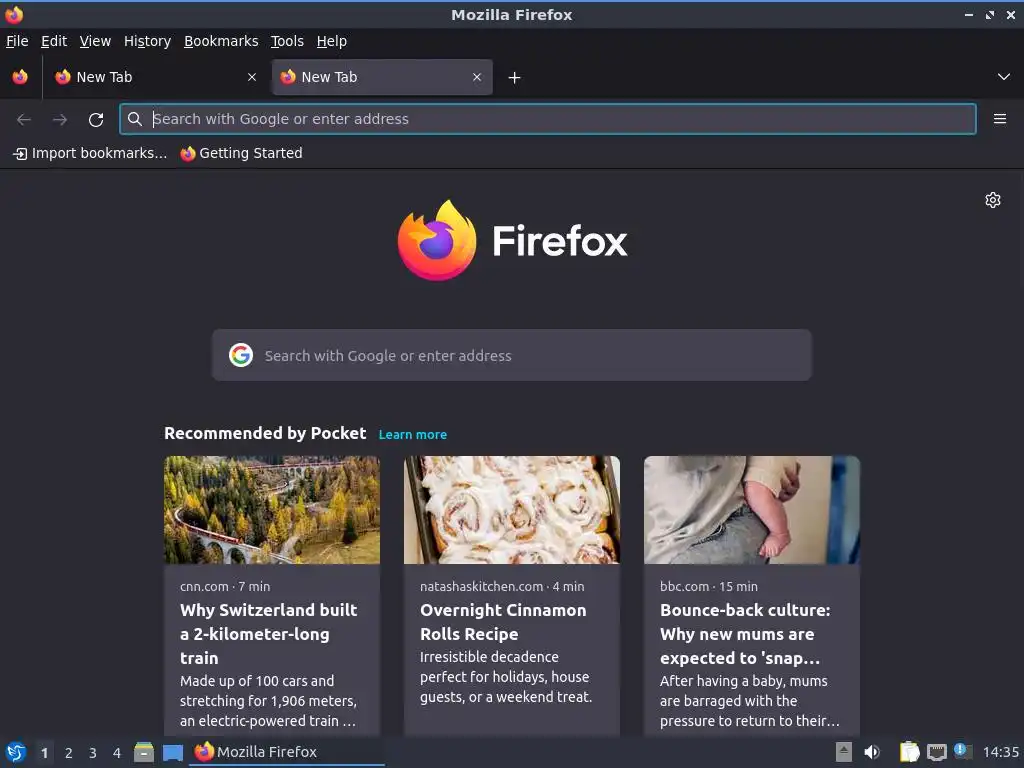Expand the list all tabs chevron
The image size is (1024, 768).
click(x=1003, y=77)
